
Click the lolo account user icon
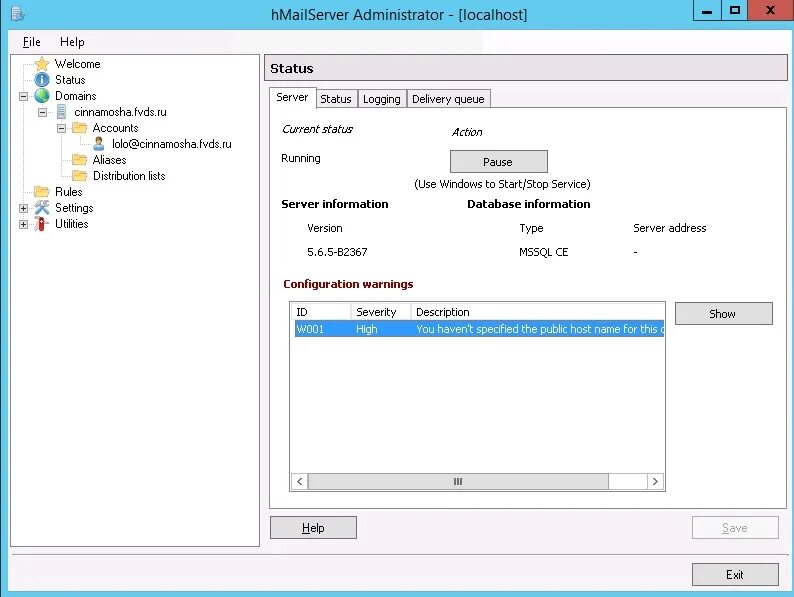[99, 144]
